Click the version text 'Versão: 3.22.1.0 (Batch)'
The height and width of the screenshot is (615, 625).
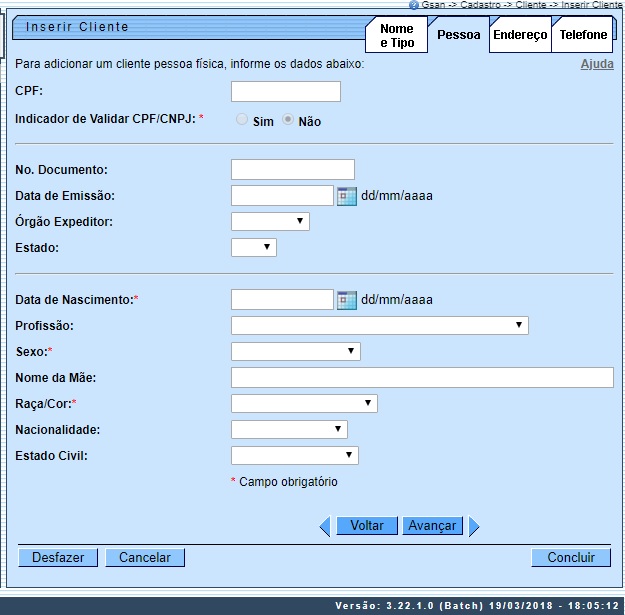pos(409,606)
